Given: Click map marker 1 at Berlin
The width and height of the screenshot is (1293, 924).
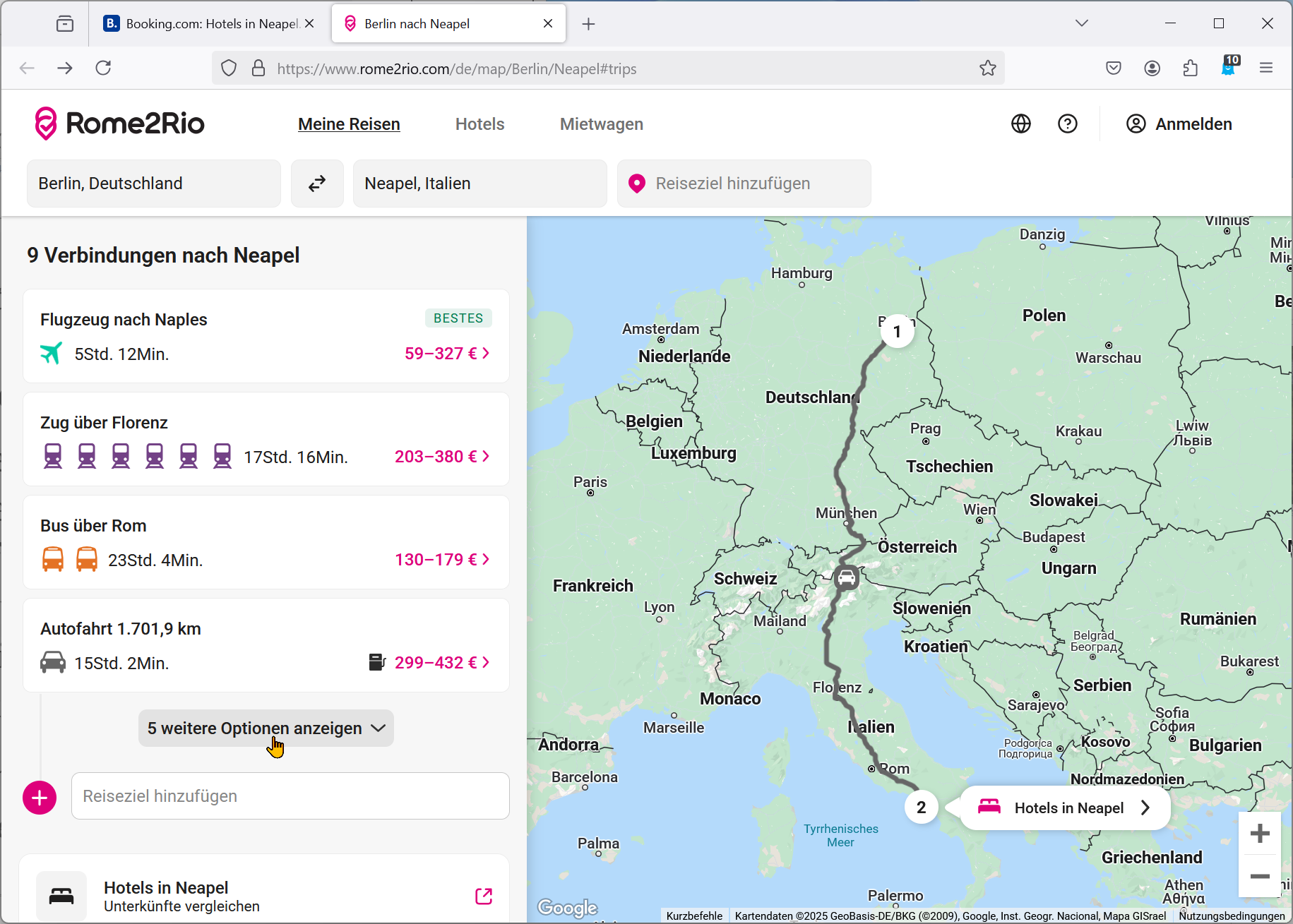Looking at the screenshot, I should click(x=898, y=331).
